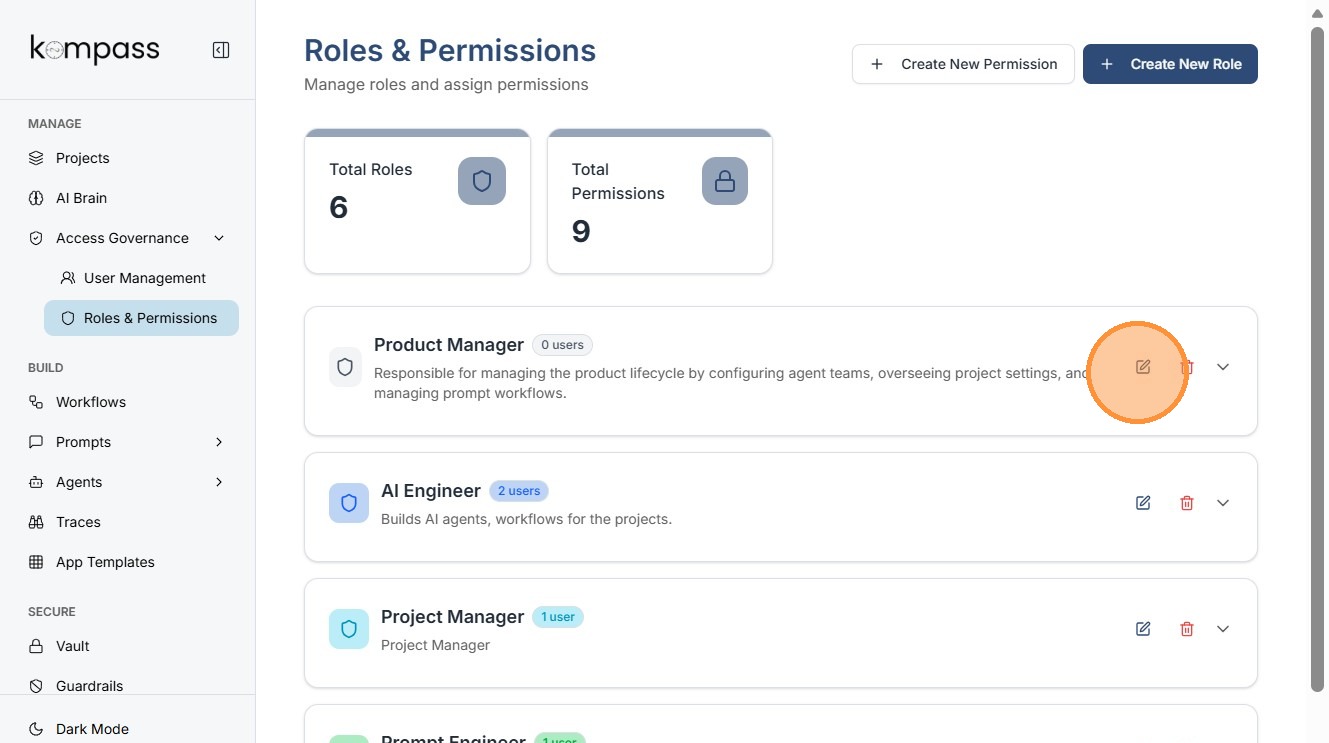Toggle Dark Mode
Viewport: 1329px width, 743px height.
tap(92, 729)
